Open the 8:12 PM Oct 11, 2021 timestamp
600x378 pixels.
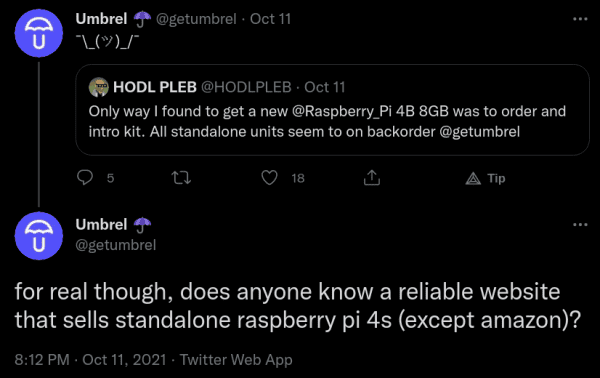click(91, 360)
